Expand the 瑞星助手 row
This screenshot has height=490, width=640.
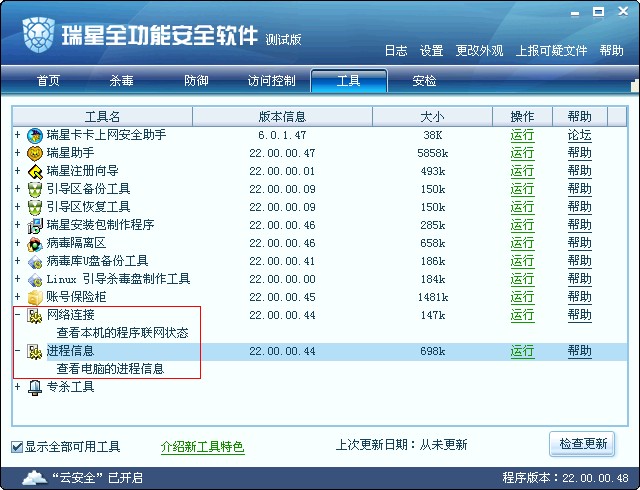tap(18, 152)
